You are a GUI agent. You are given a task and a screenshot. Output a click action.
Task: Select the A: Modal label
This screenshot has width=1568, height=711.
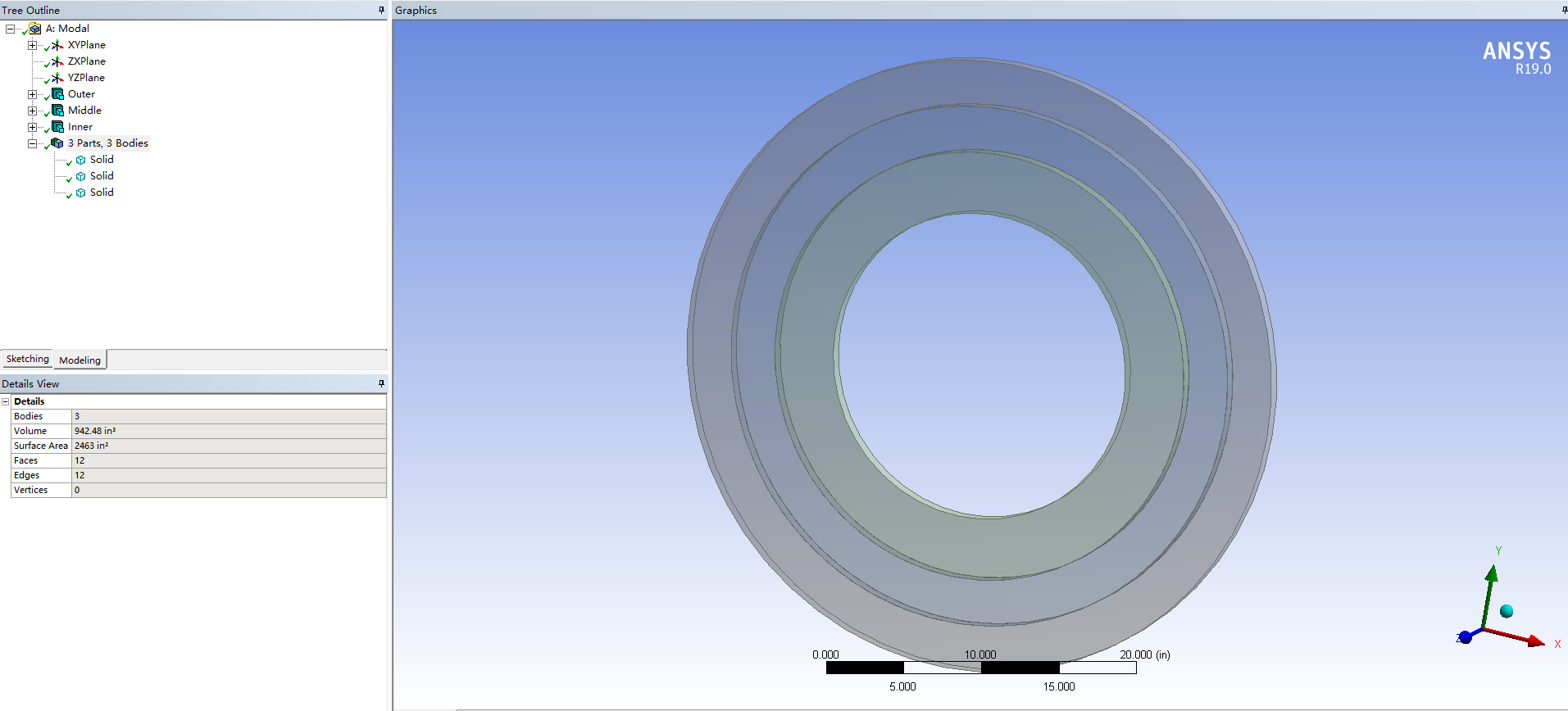[67, 29]
